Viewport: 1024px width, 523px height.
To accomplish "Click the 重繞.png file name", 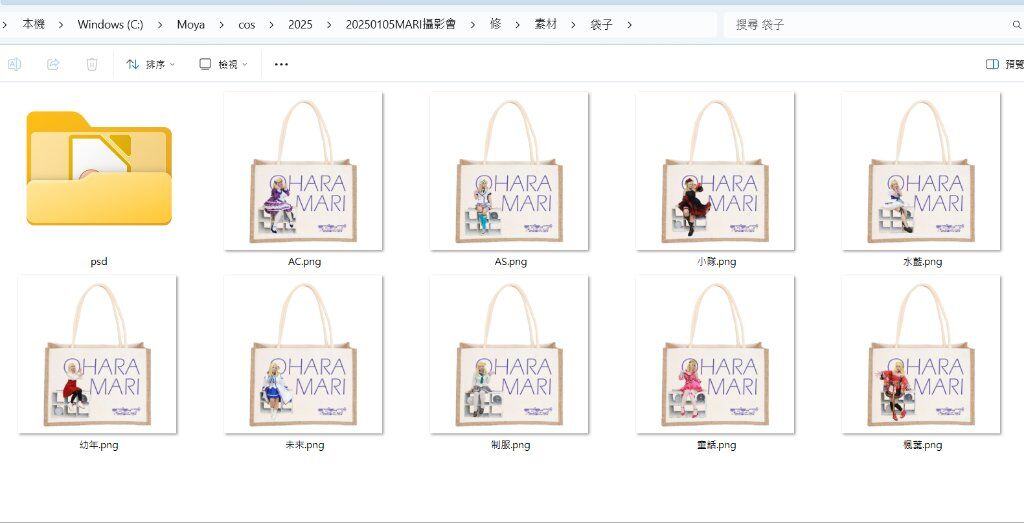I will pos(716,445).
